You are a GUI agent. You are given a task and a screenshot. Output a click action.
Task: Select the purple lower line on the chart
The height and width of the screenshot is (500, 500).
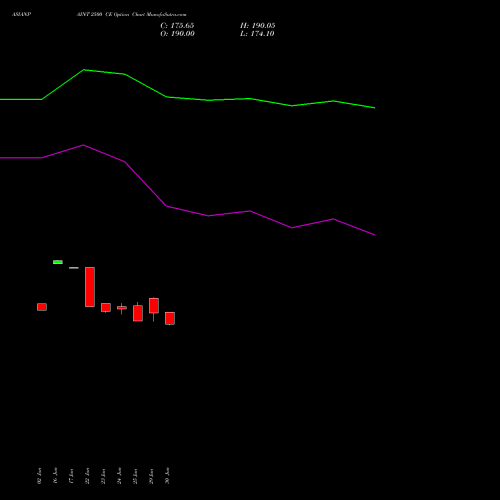point(187,190)
